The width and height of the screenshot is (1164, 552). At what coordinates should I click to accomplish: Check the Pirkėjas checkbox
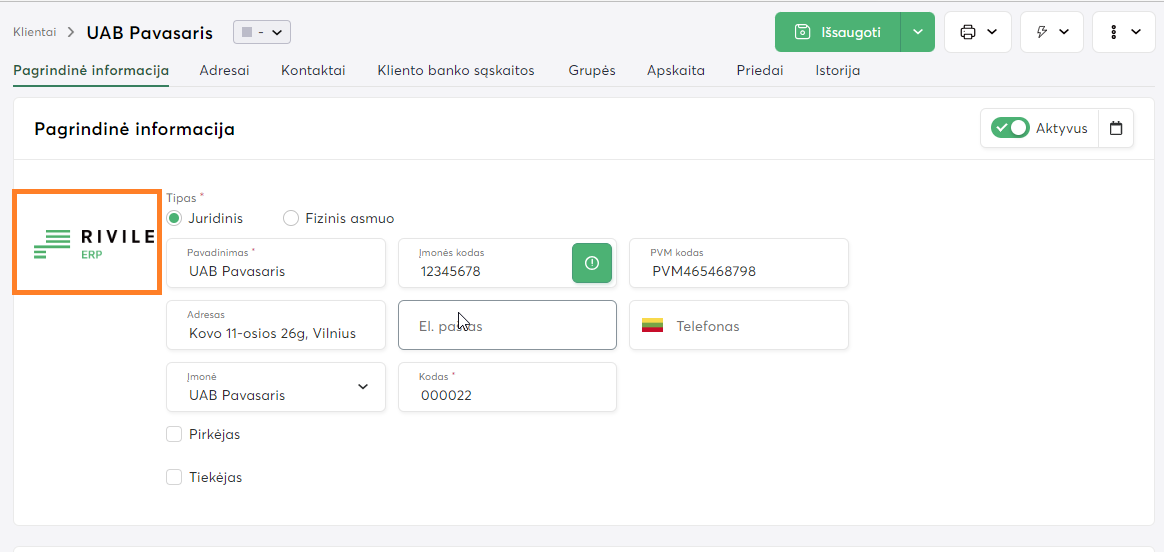tap(174, 435)
